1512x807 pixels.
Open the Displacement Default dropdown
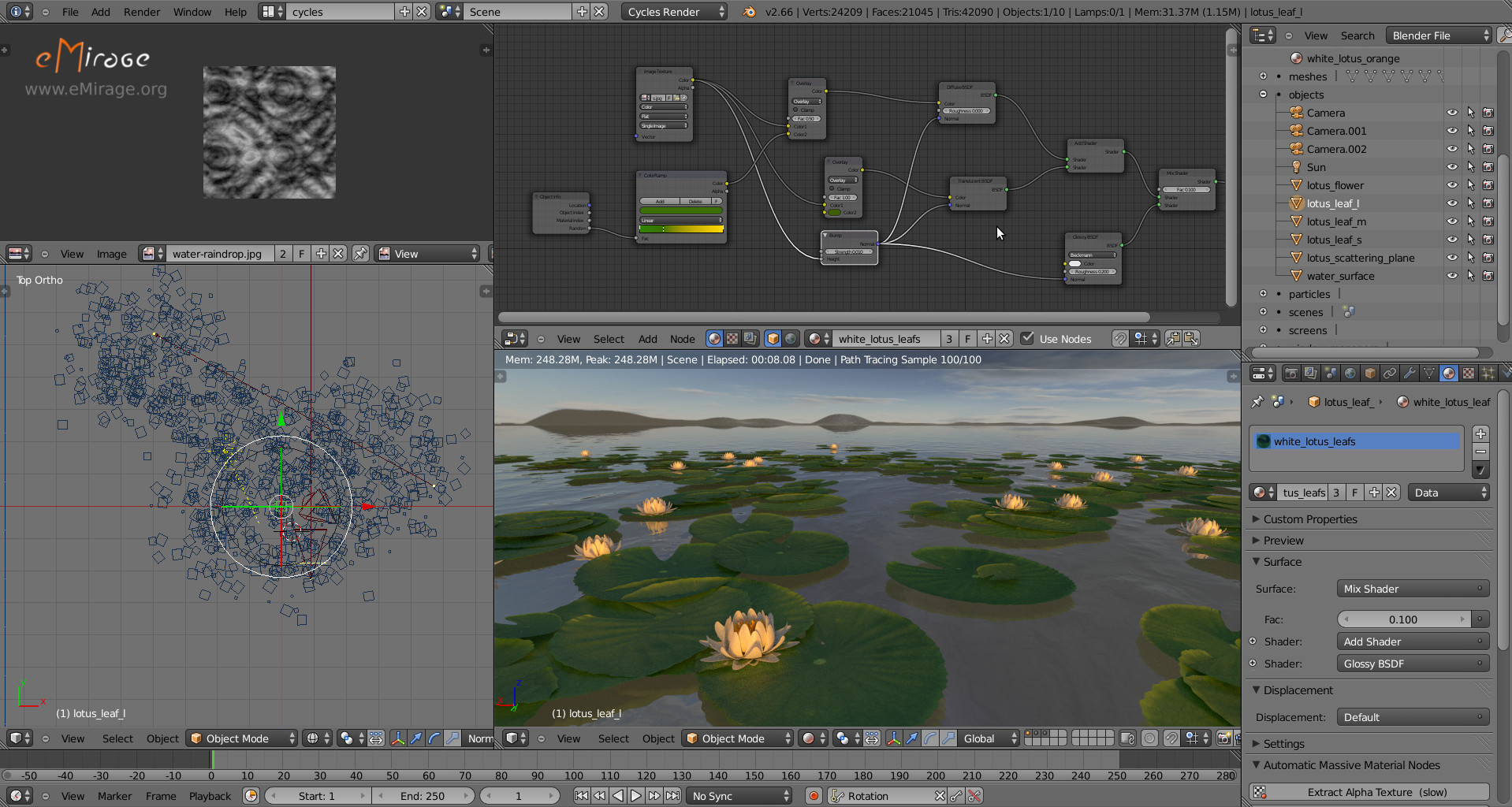click(x=1413, y=717)
